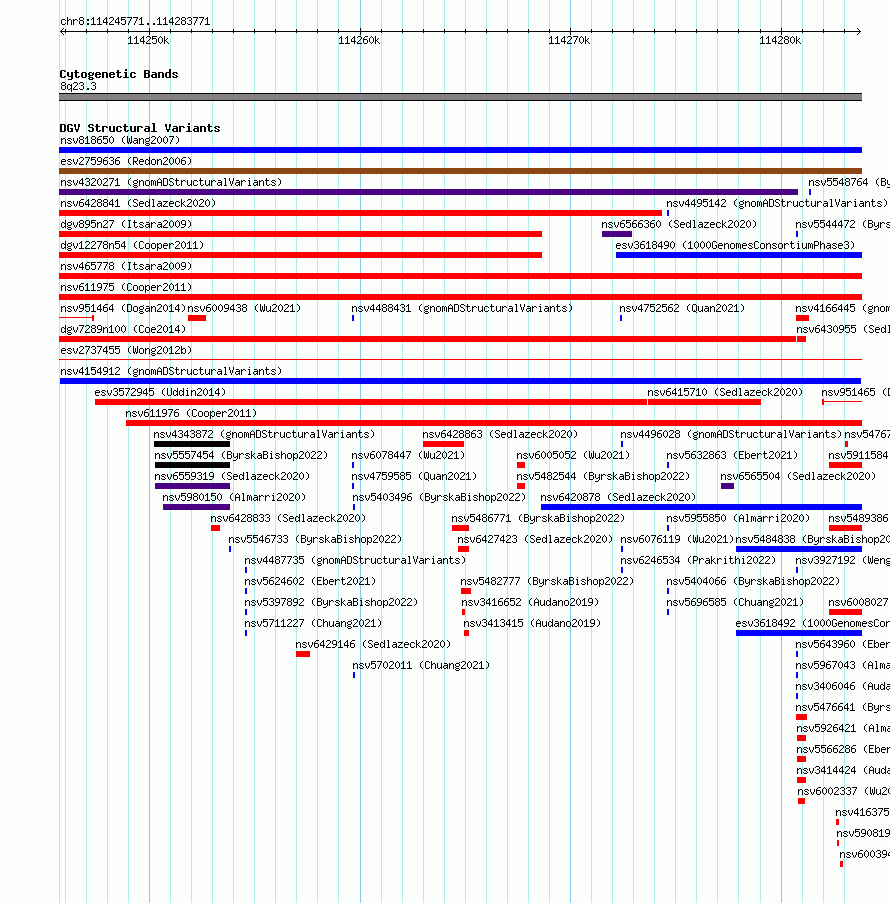Click the nsv818650 (Wang2007) variant label
This screenshot has width=890, height=903.
point(120,141)
